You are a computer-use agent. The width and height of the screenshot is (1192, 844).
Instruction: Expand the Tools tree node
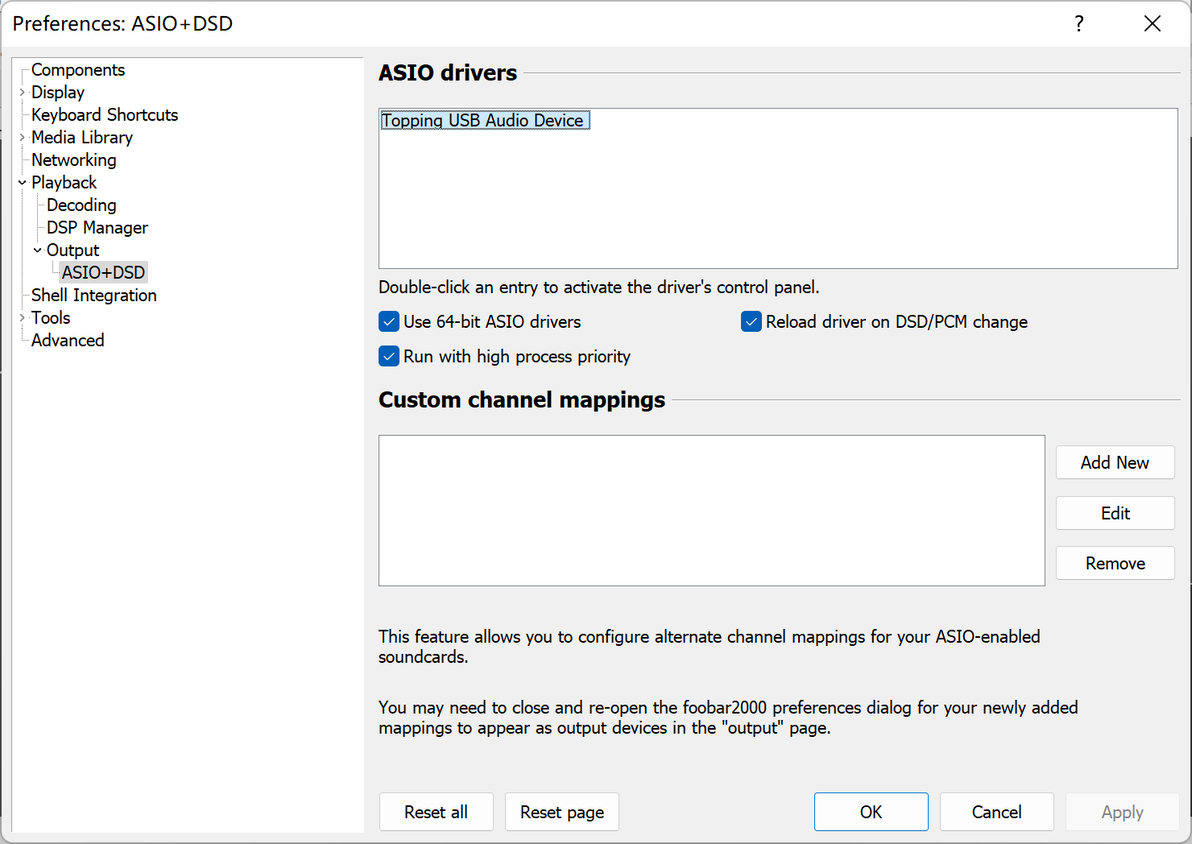(x=22, y=318)
